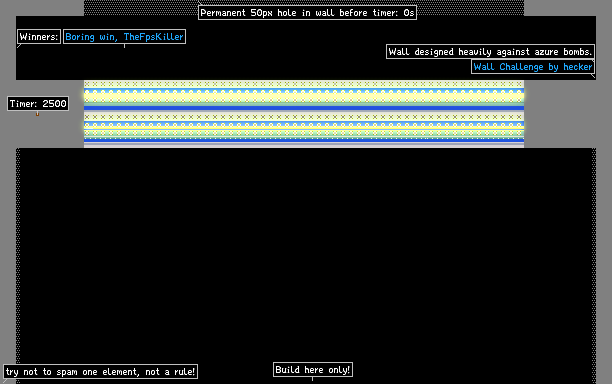Click the thick solid blue stripe in the wall middle

(x=304, y=108)
